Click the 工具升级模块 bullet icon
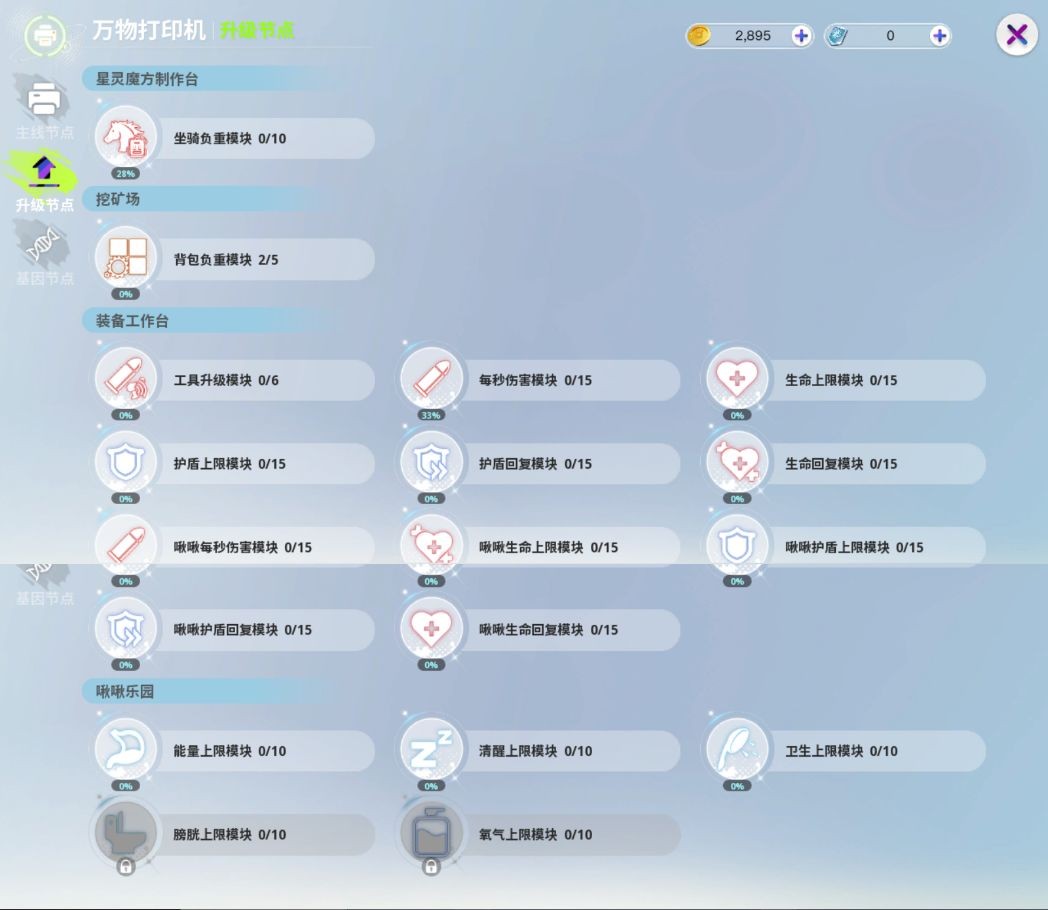 (125, 379)
